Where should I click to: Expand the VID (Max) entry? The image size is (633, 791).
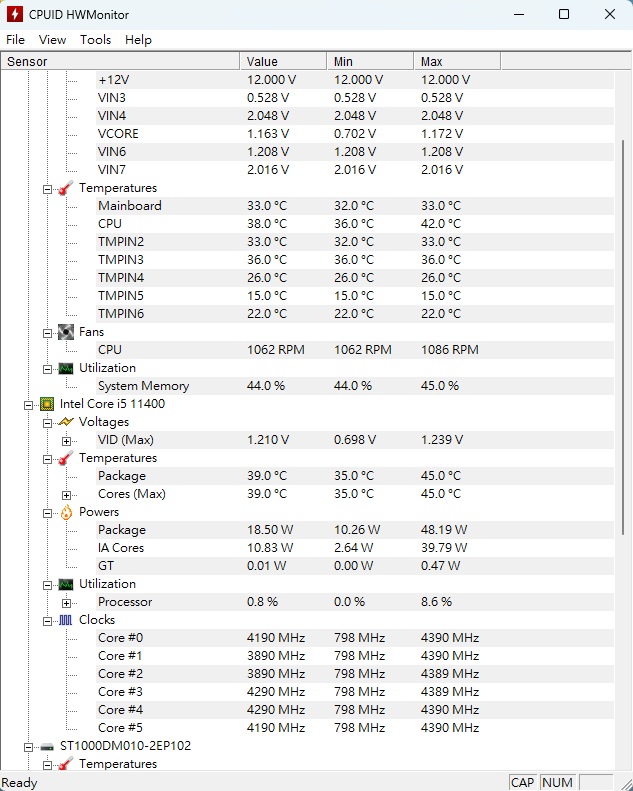pyautogui.click(x=66, y=441)
